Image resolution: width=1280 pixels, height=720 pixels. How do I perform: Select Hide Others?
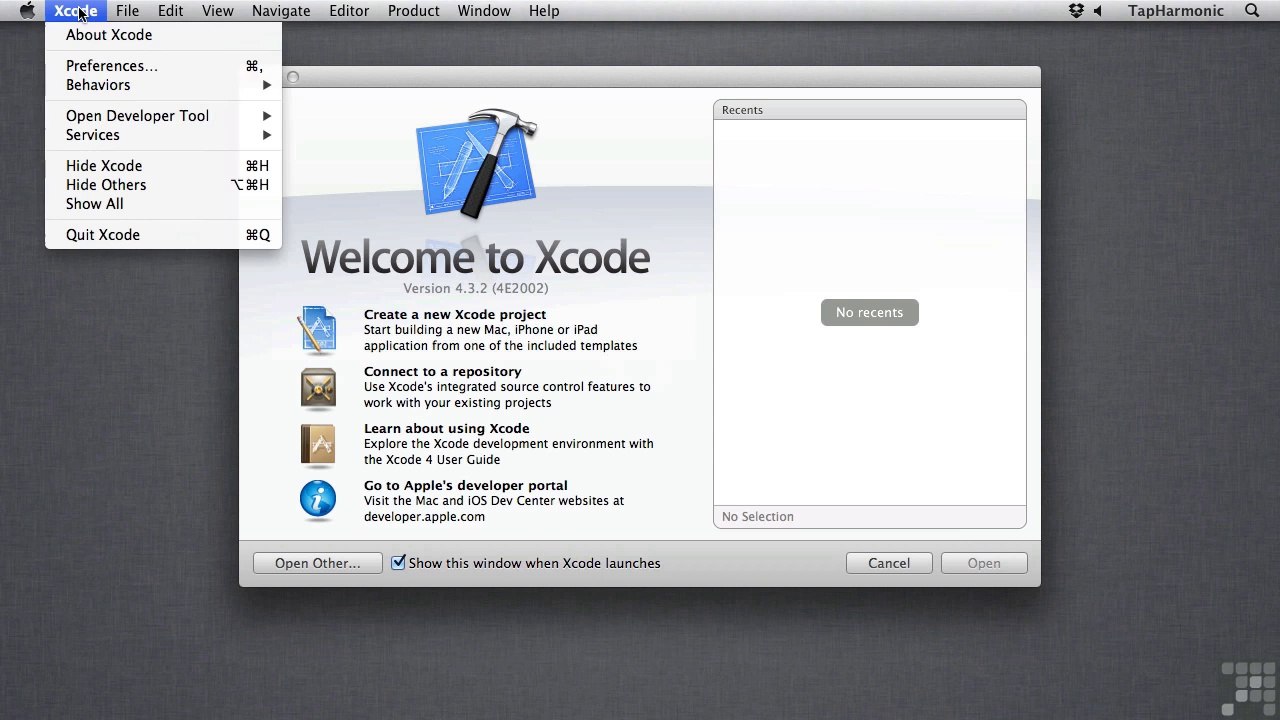[163, 185]
